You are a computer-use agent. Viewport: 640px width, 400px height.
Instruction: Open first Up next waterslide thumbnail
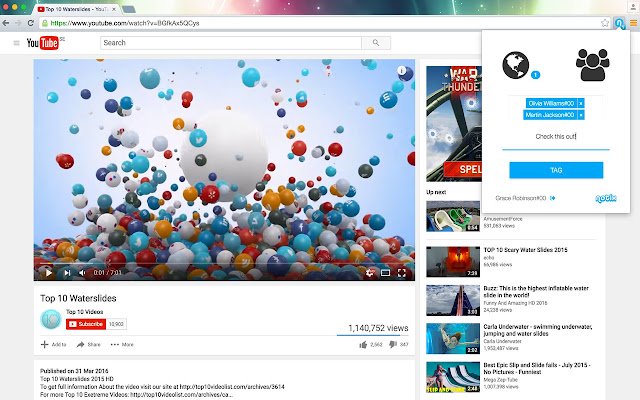point(453,216)
